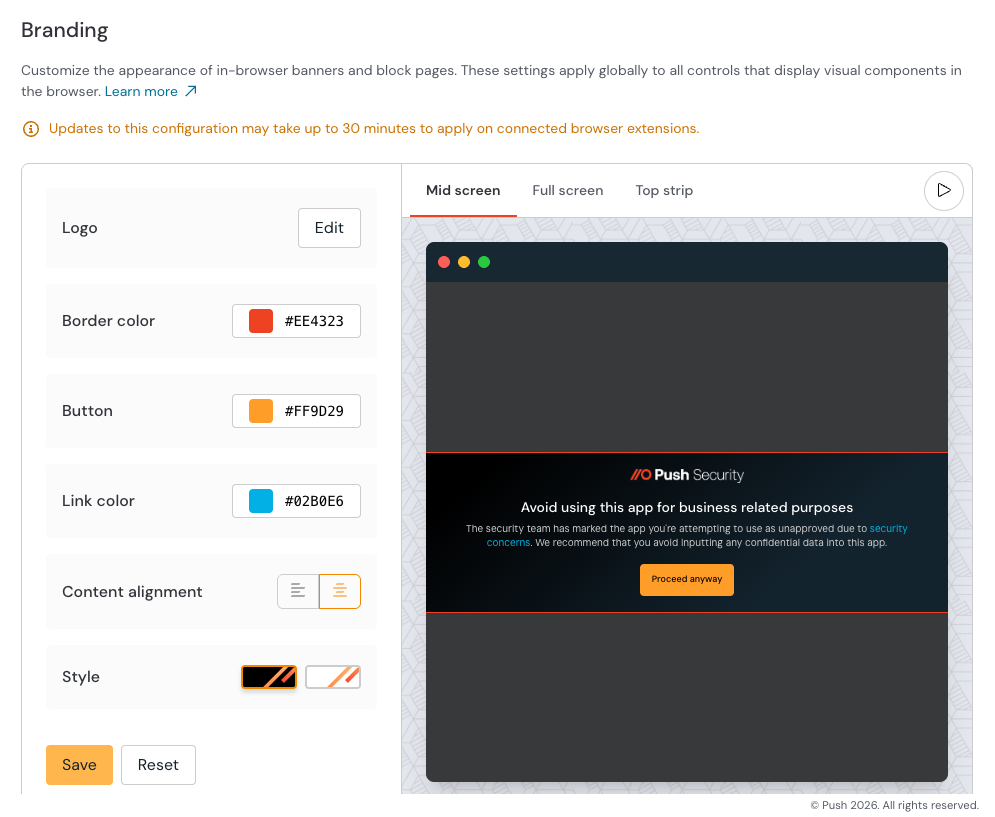
Task: Open the Link color picker
Action: pyautogui.click(x=296, y=501)
